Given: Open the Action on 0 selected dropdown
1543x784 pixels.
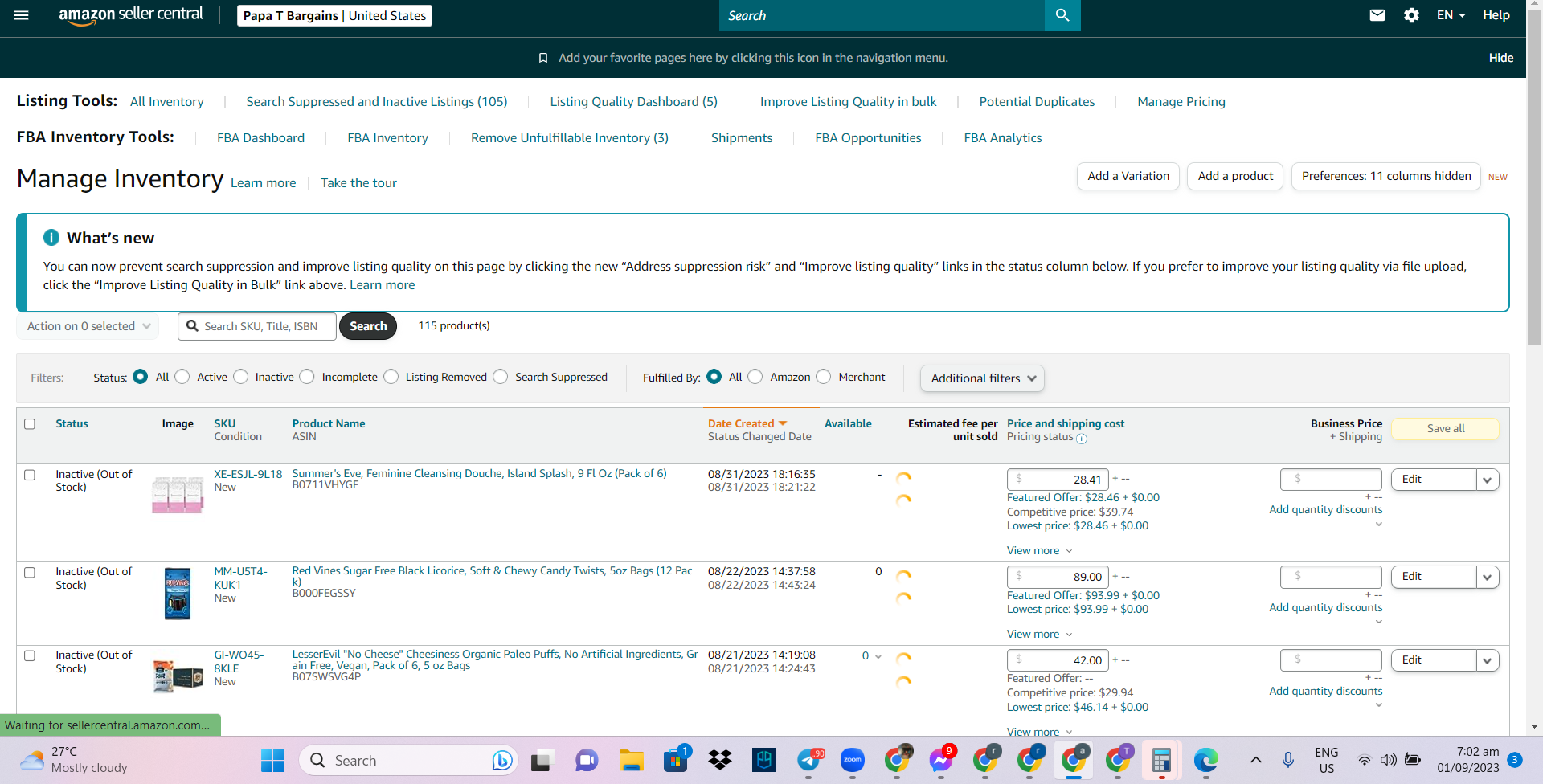Looking at the screenshot, I should click(x=88, y=326).
